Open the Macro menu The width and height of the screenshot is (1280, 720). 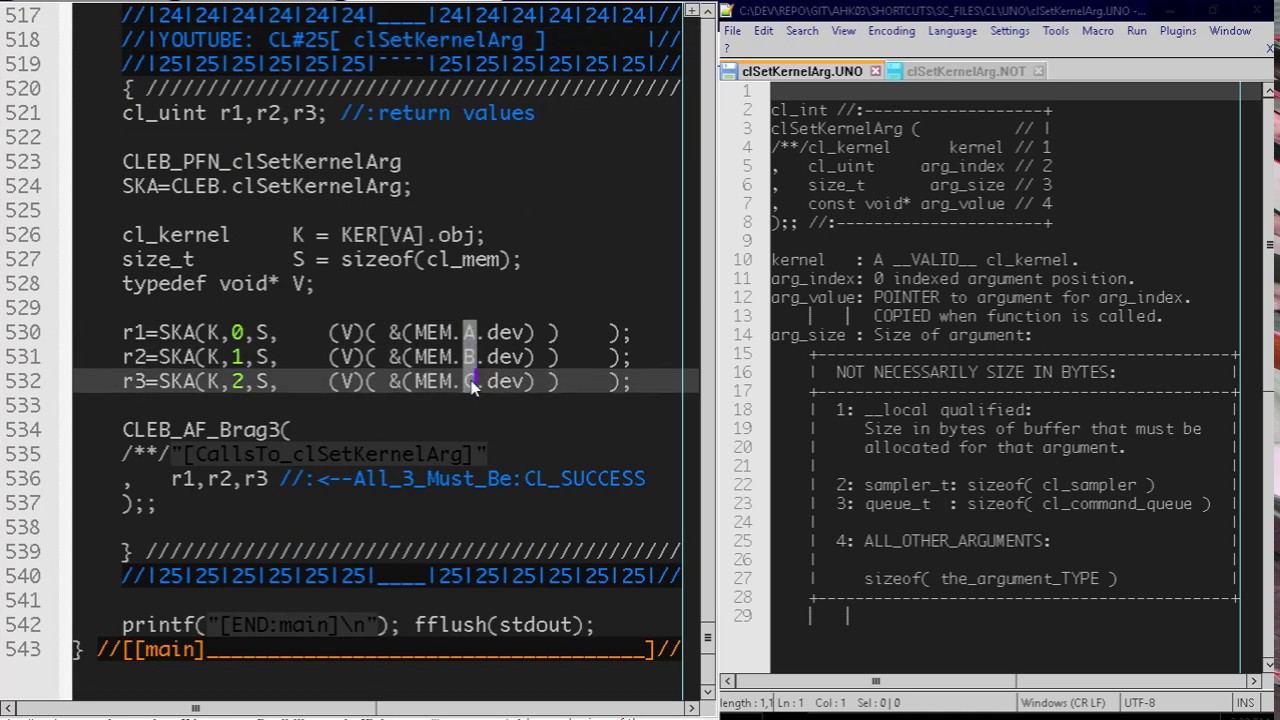tap(1097, 31)
